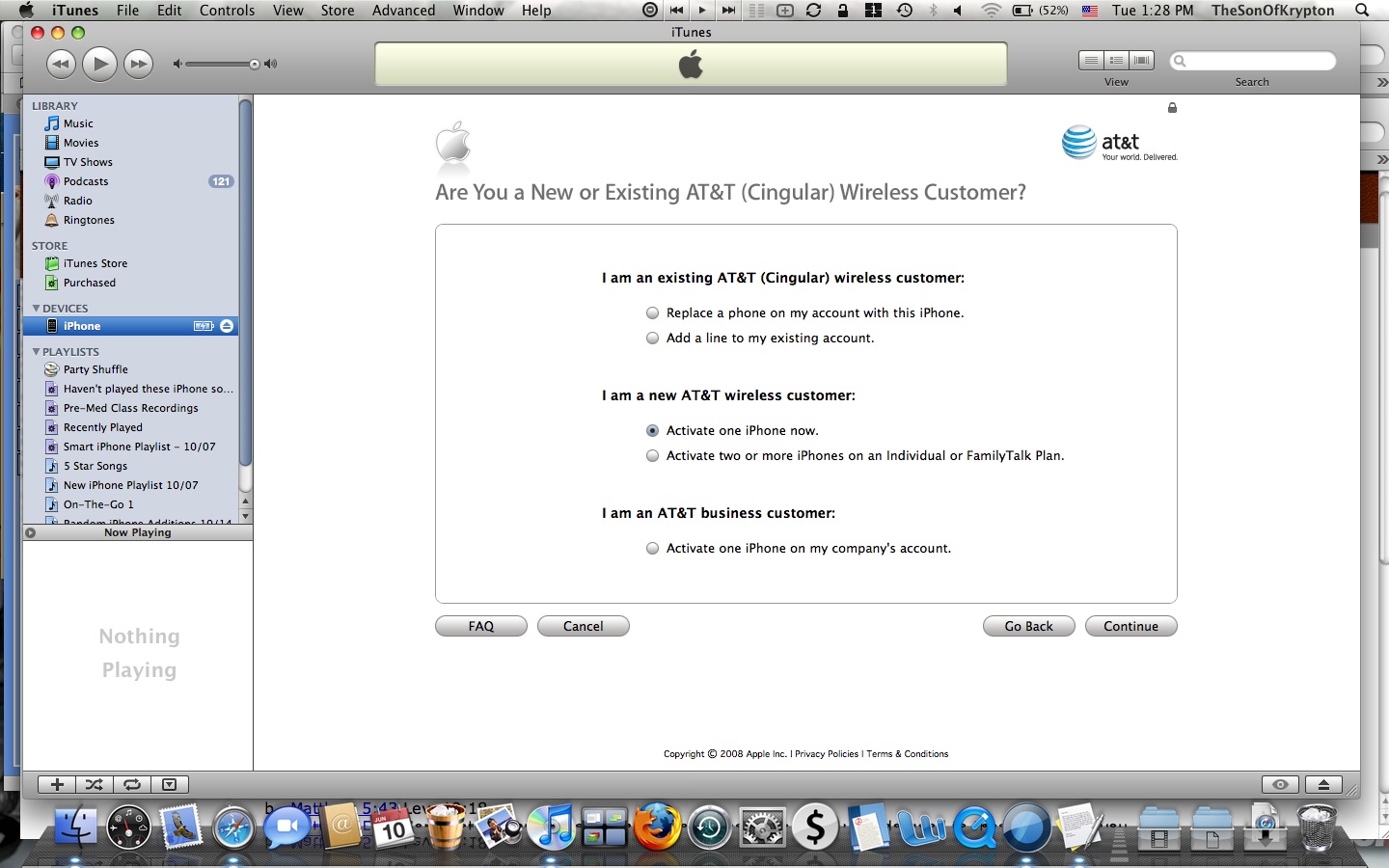
Task: Hide the artwork viewer pane button
Action: pyautogui.click(x=170, y=784)
